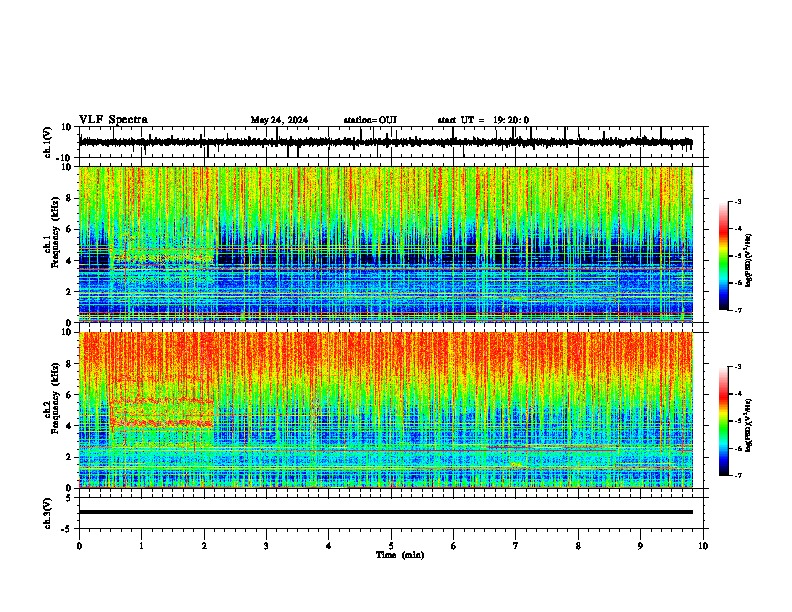Click time axis tick label "9"
This screenshot has width=792, height=612.
pos(640,546)
